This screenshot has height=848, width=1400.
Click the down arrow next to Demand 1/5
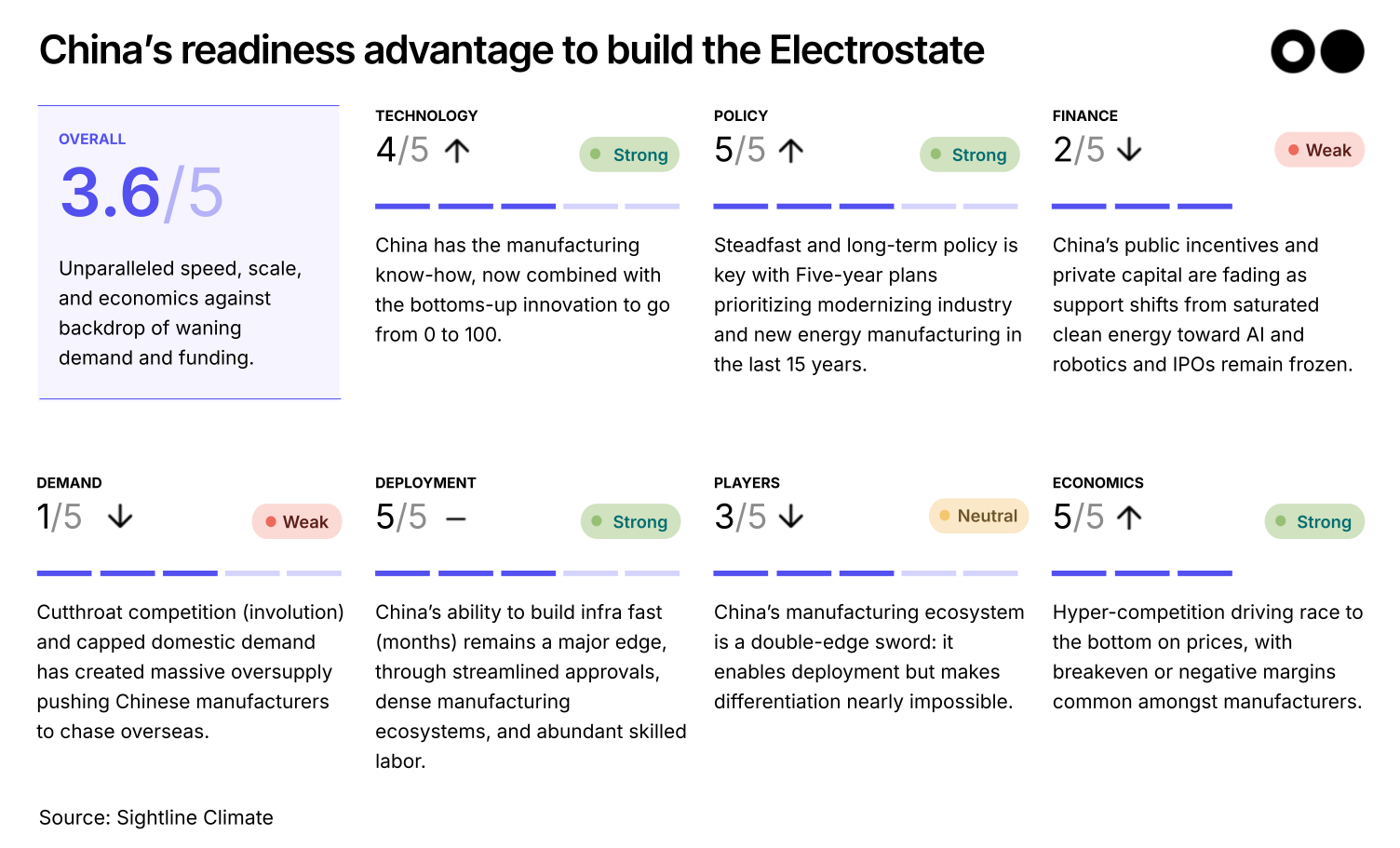pyautogui.click(x=120, y=517)
